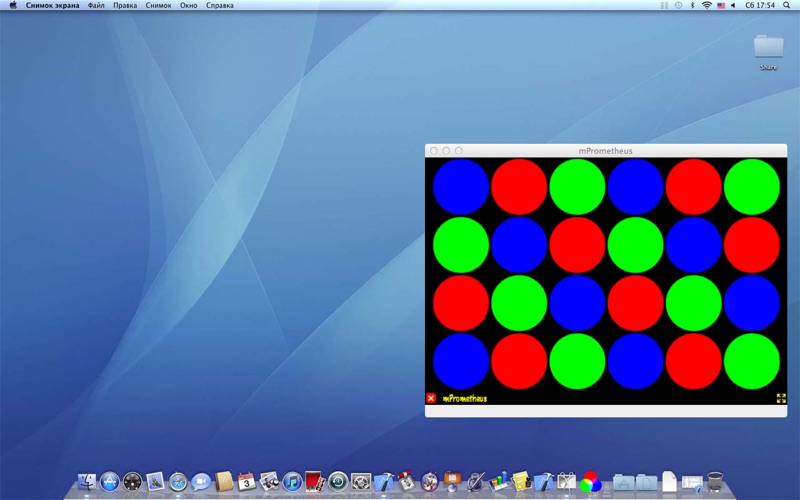This screenshot has width=800, height=500.
Task: Click the red X icon in mPrometheus
Action: coord(431,398)
